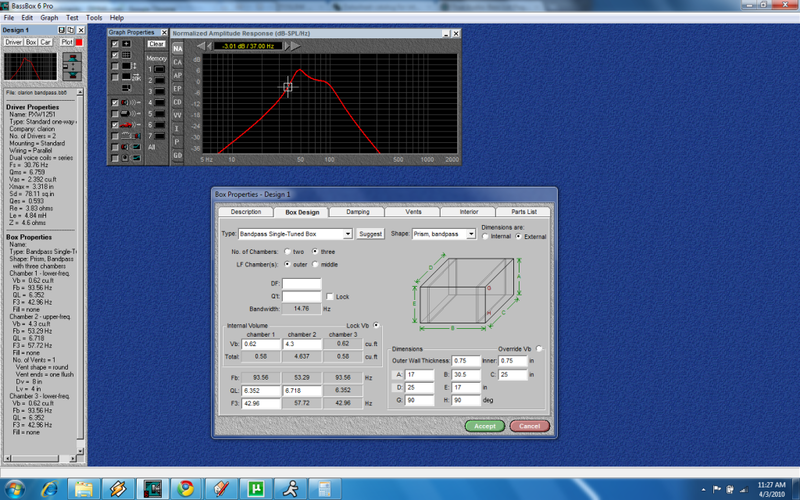Viewport: 800px width, 500px height.
Task: Click the Outer Wall Thickness field
Action: pos(468,360)
